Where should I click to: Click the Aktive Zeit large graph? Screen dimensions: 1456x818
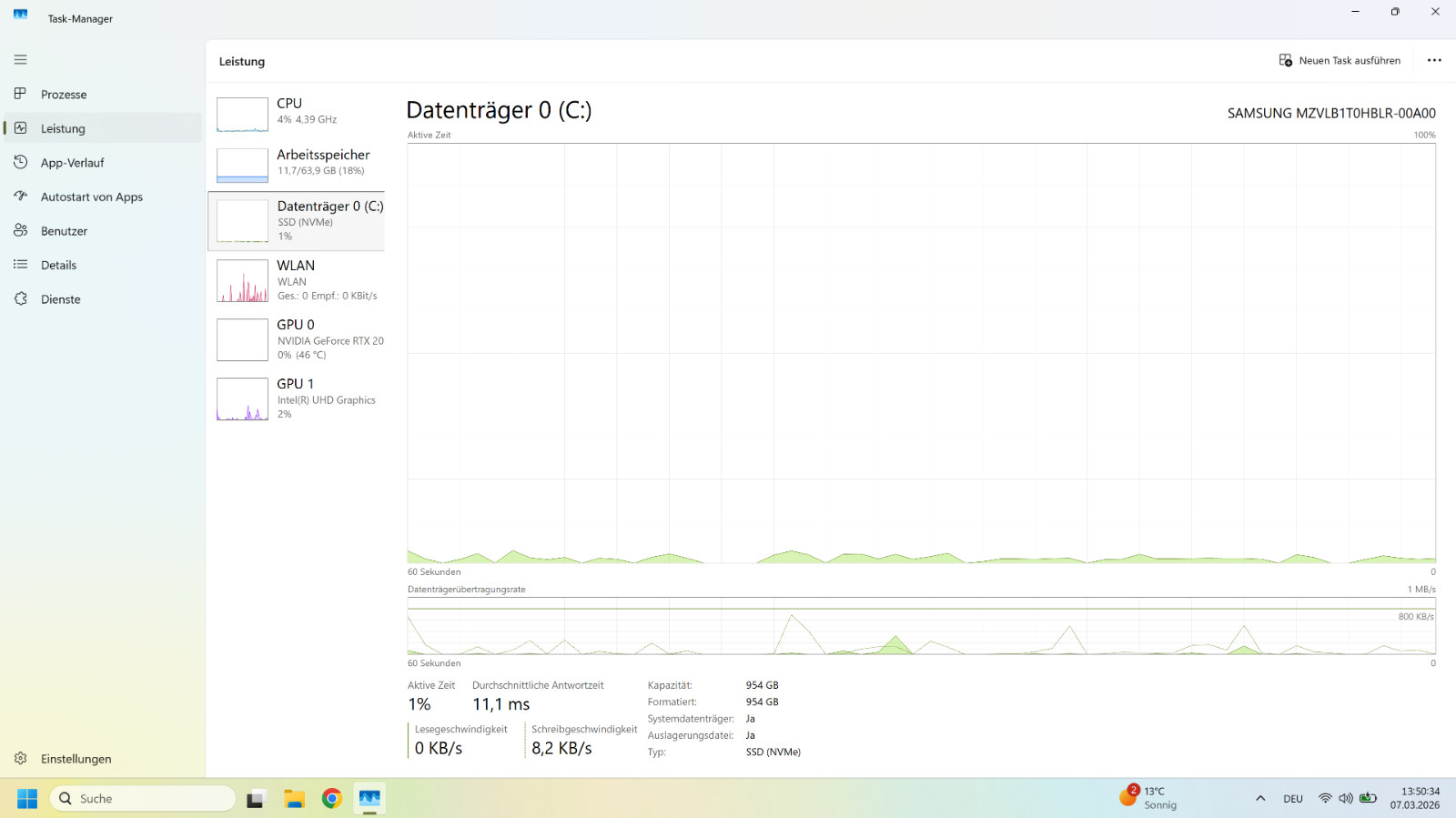click(921, 353)
